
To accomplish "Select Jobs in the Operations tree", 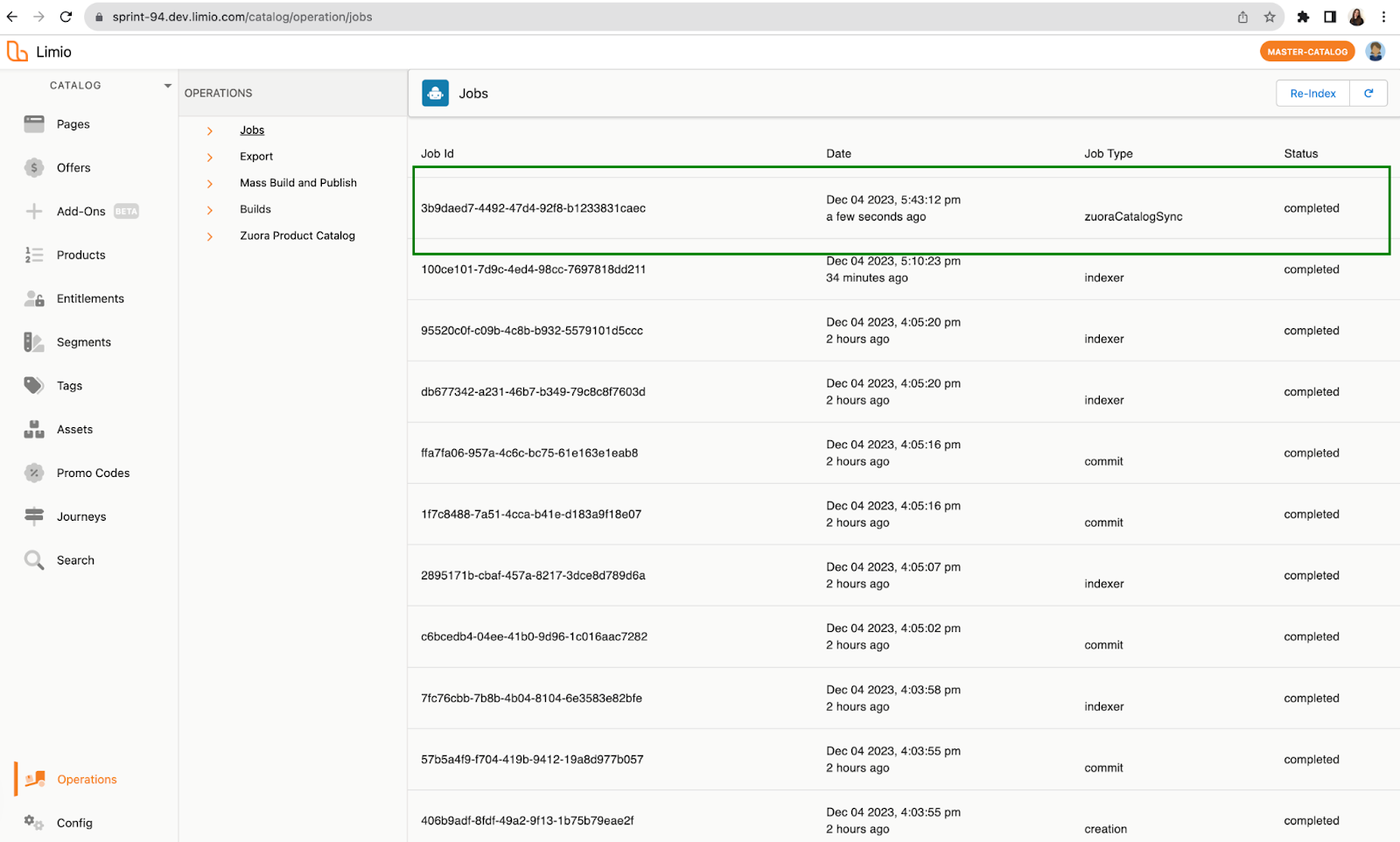I will tap(252, 130).
